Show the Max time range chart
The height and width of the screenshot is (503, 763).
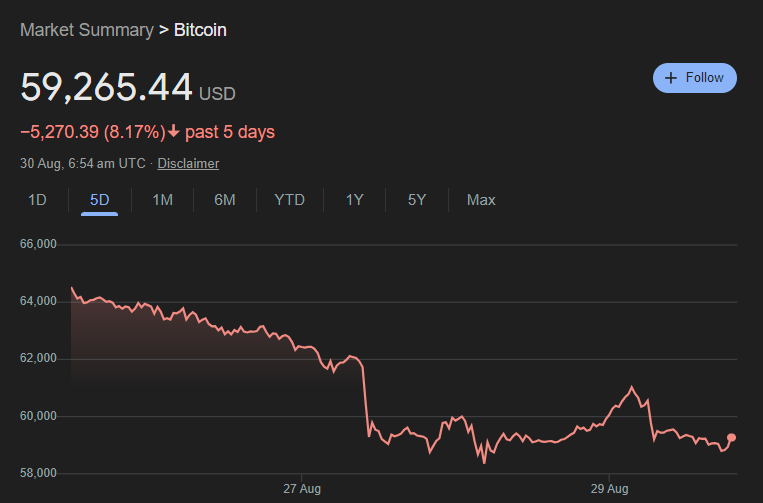[481, 200]
